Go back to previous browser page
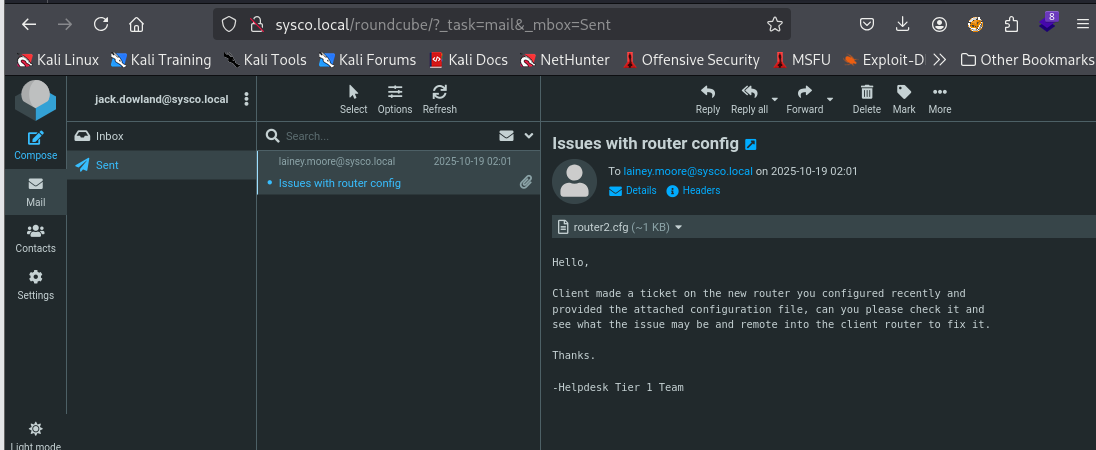Screen dimensions: 1096x450 tap(29, 24)
